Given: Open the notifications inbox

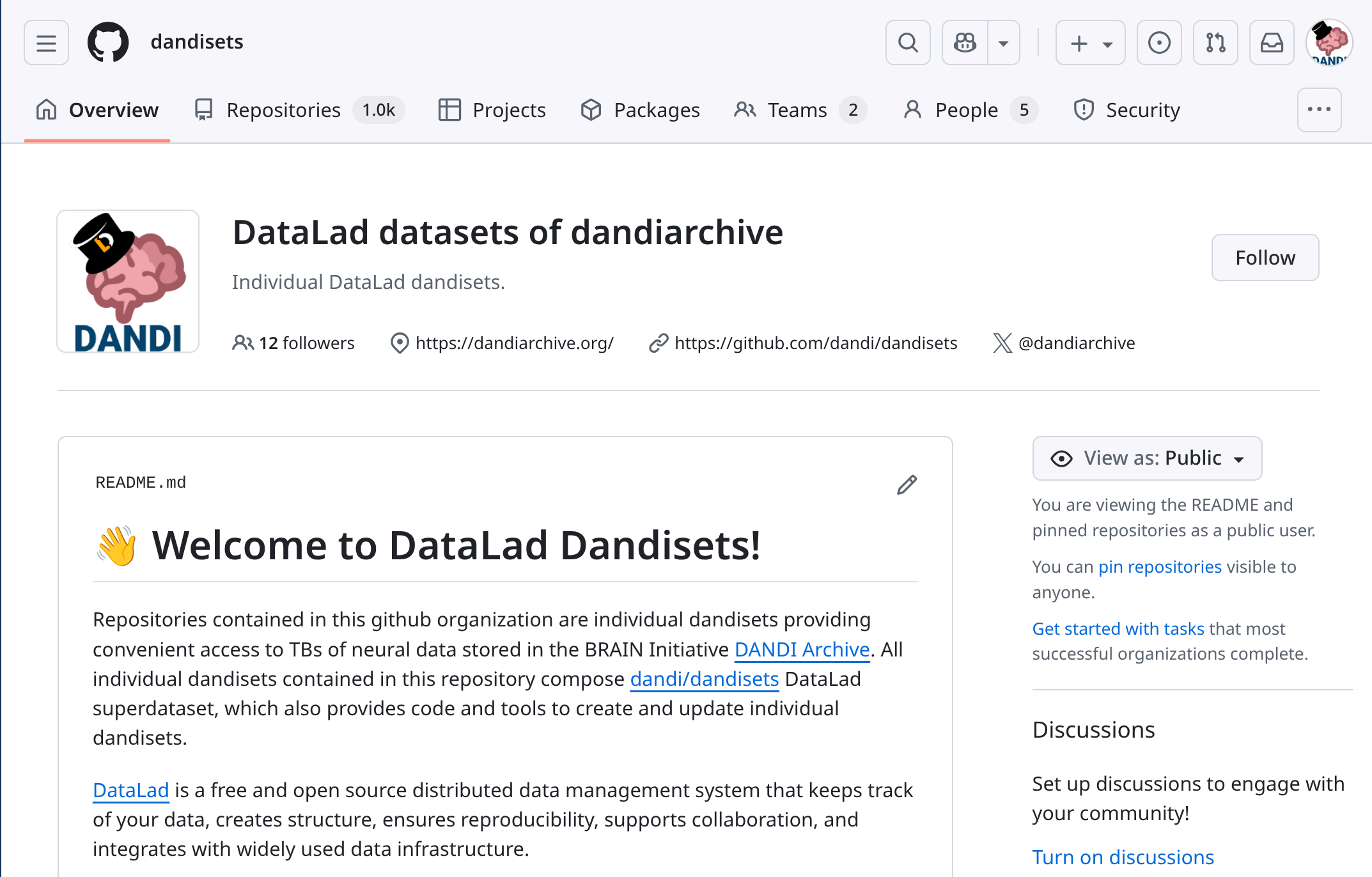Looking at the screenshot, I should point(1272,42).
